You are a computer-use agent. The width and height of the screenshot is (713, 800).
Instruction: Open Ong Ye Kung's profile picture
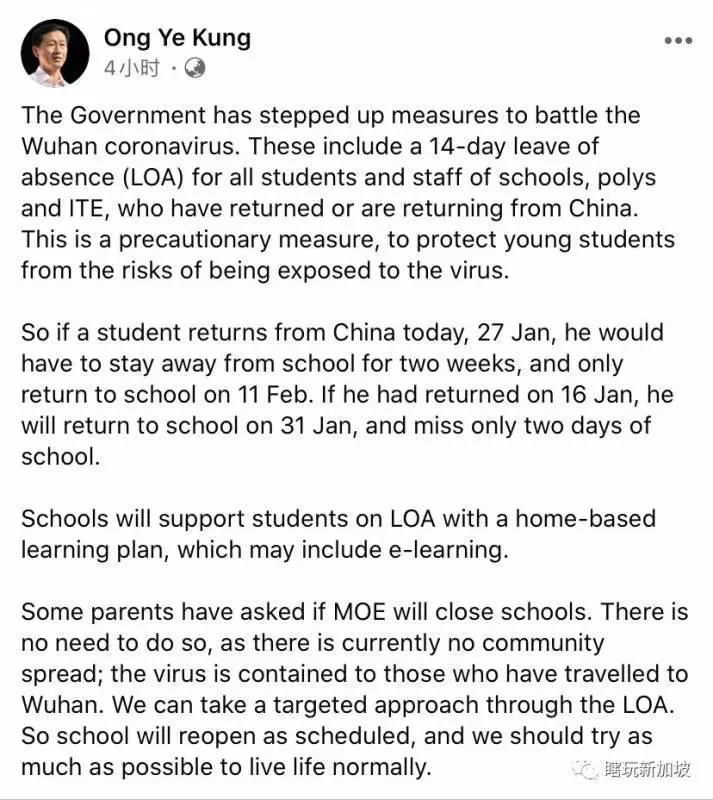click(x=55, y=53)
